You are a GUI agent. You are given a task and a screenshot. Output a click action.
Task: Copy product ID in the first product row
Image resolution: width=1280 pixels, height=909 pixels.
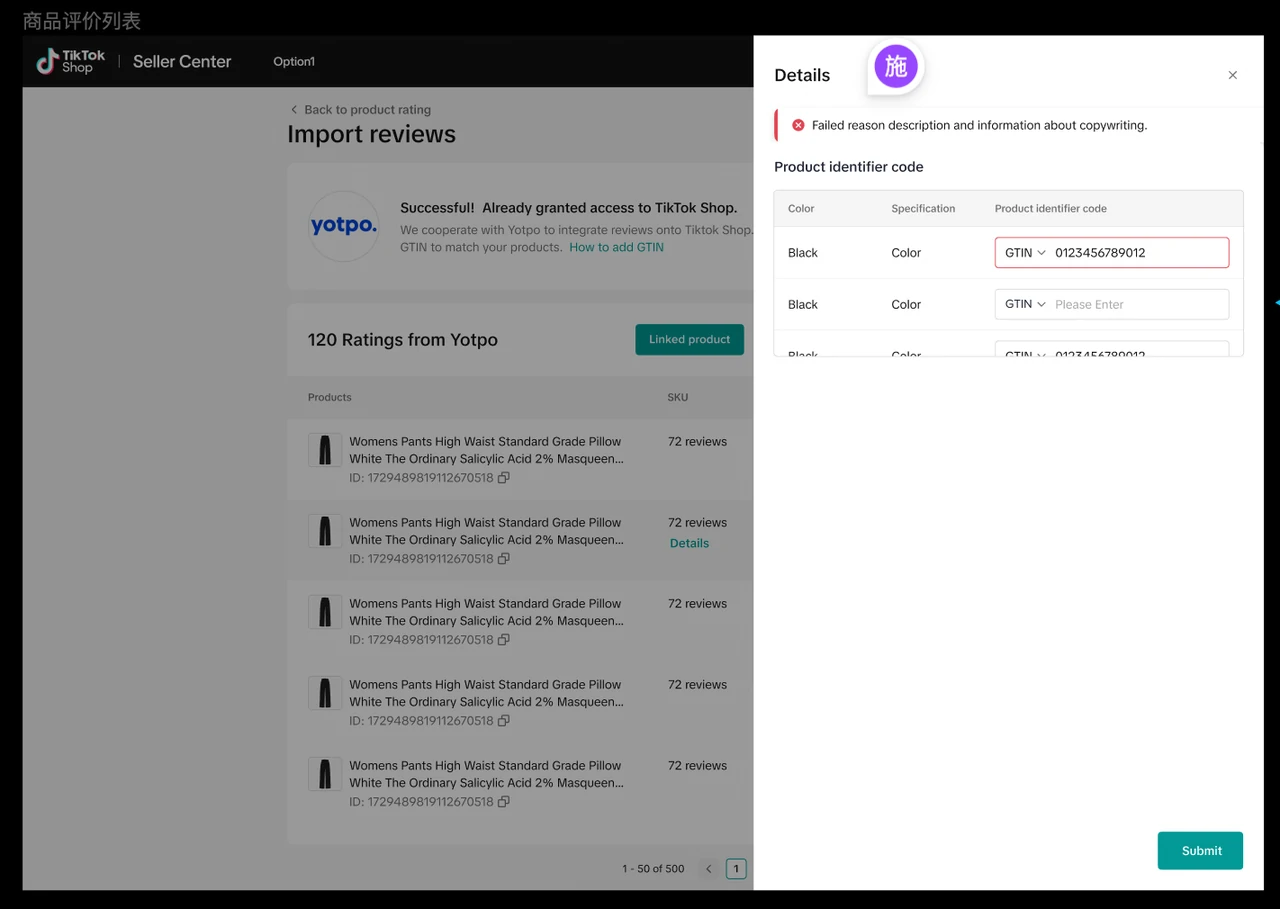[x=504, y=478]
